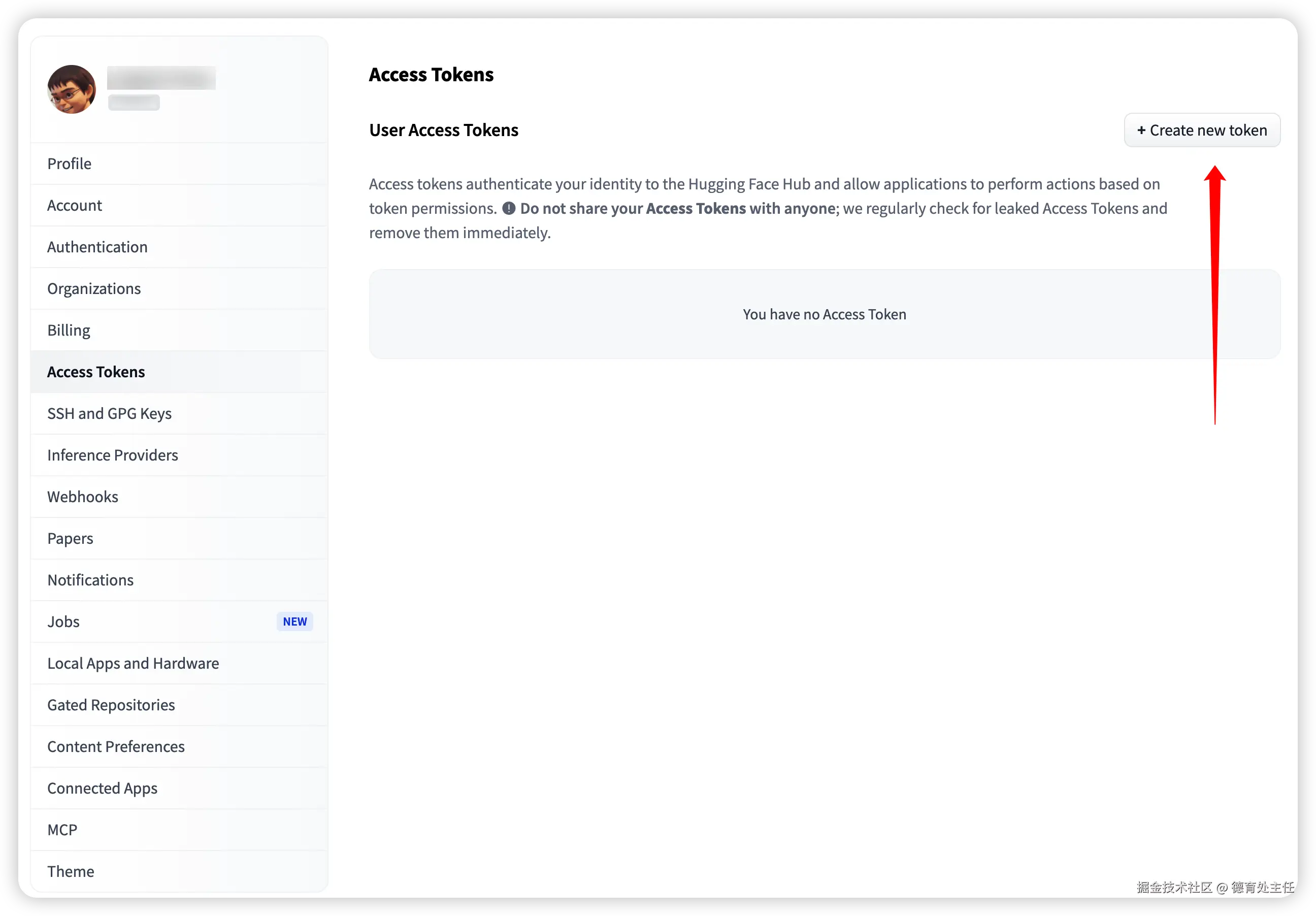Viewport: 1316px width, 916px height.
Task: Click the Create new token button
Action: pos(1201,130)
